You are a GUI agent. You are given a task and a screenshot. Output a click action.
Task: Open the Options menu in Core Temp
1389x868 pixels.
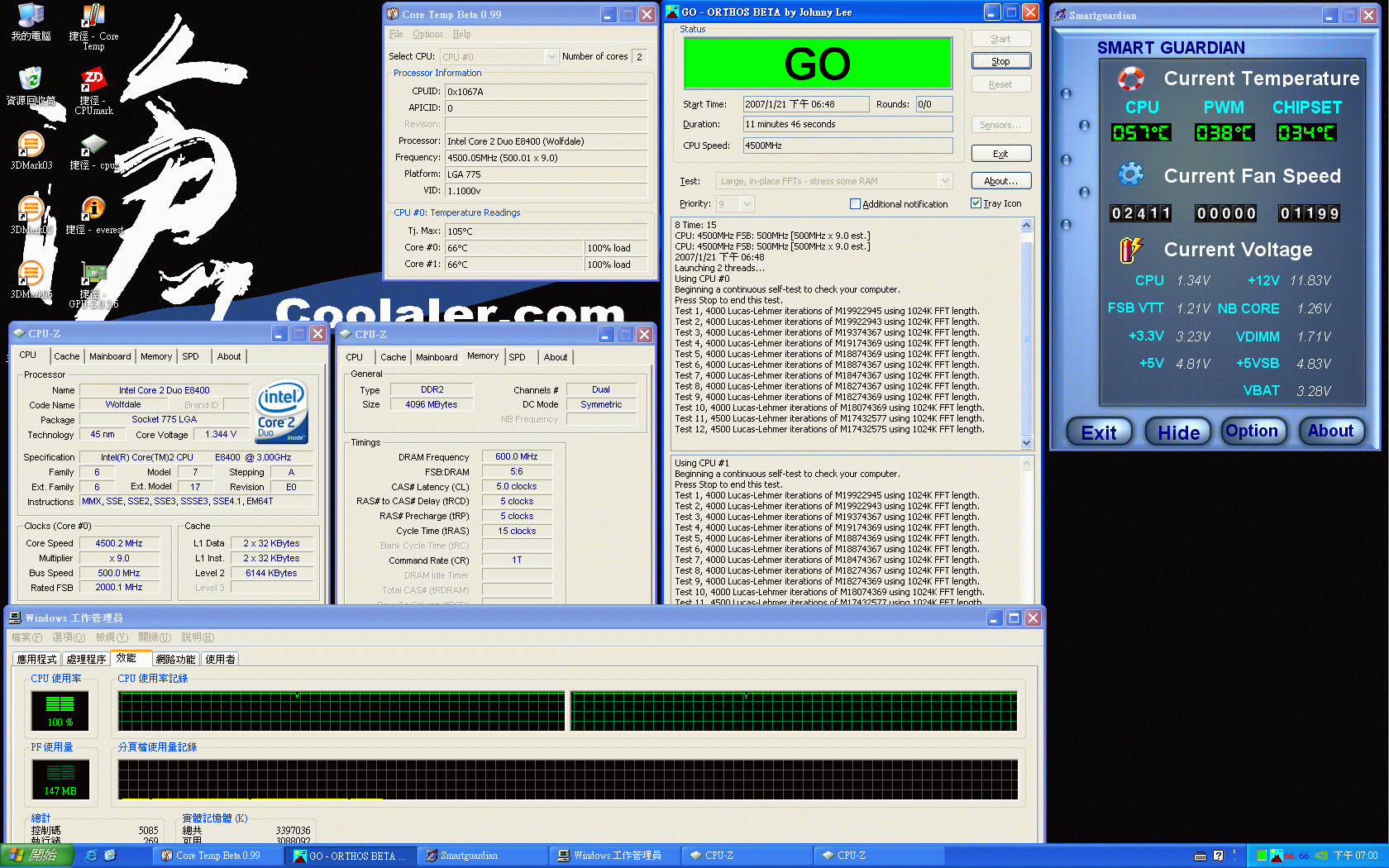(x=427, y=34)
